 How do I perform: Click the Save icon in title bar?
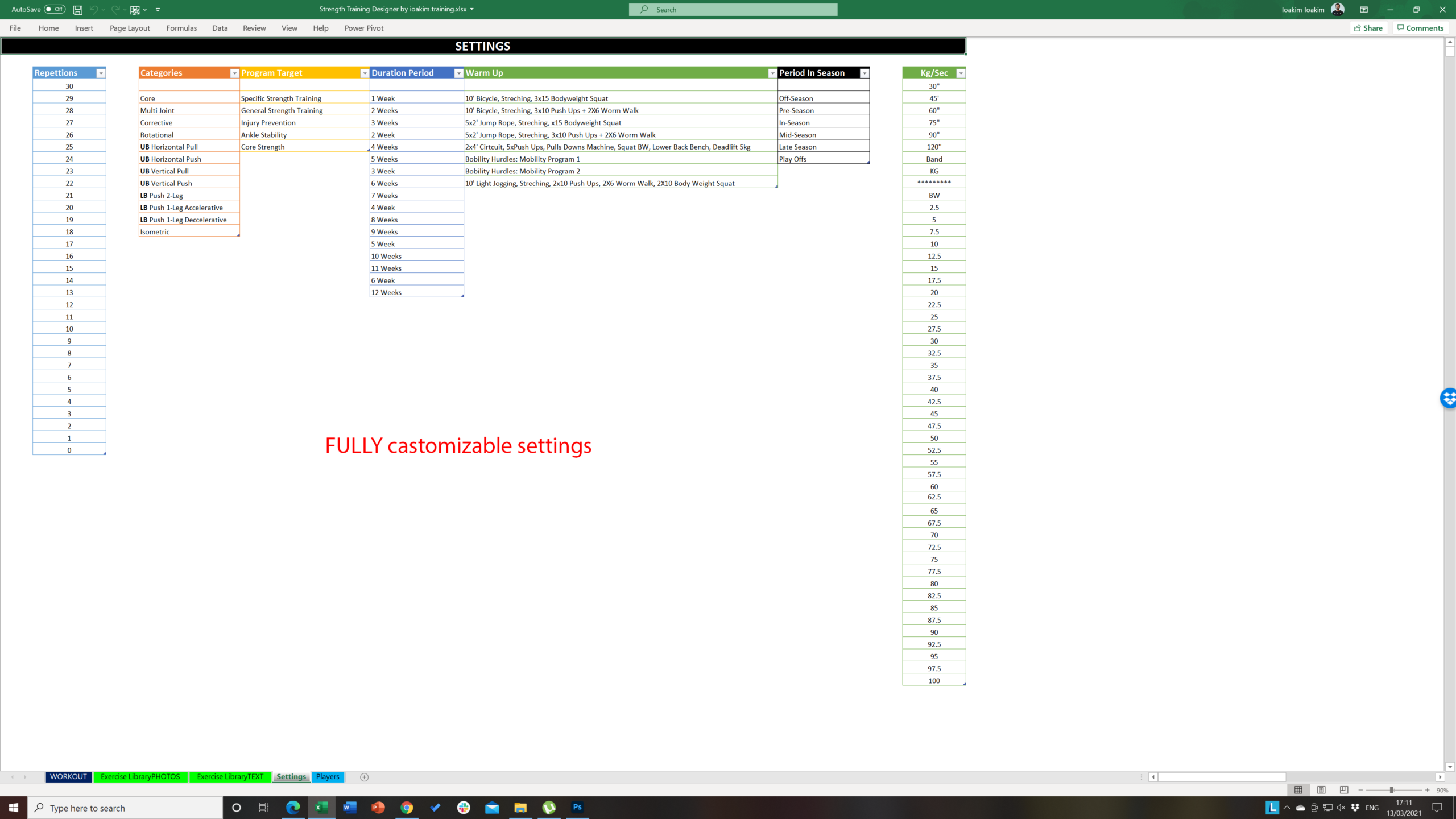(x=77, y=10)
